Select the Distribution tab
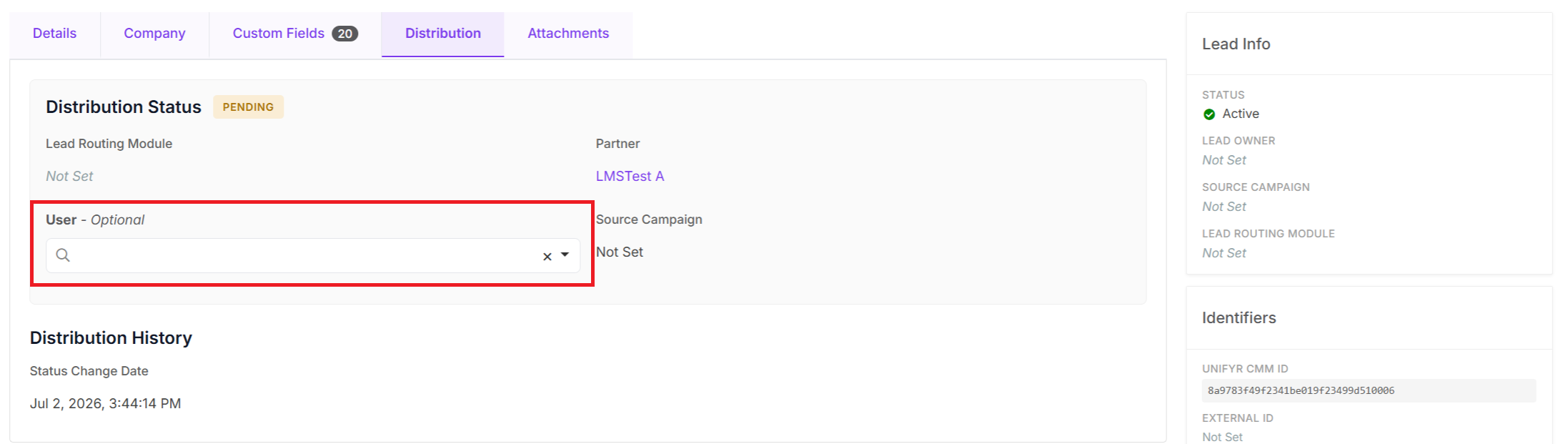This screenshot has height=444, width=1568. pyautogui.click(x=443, y=34)
